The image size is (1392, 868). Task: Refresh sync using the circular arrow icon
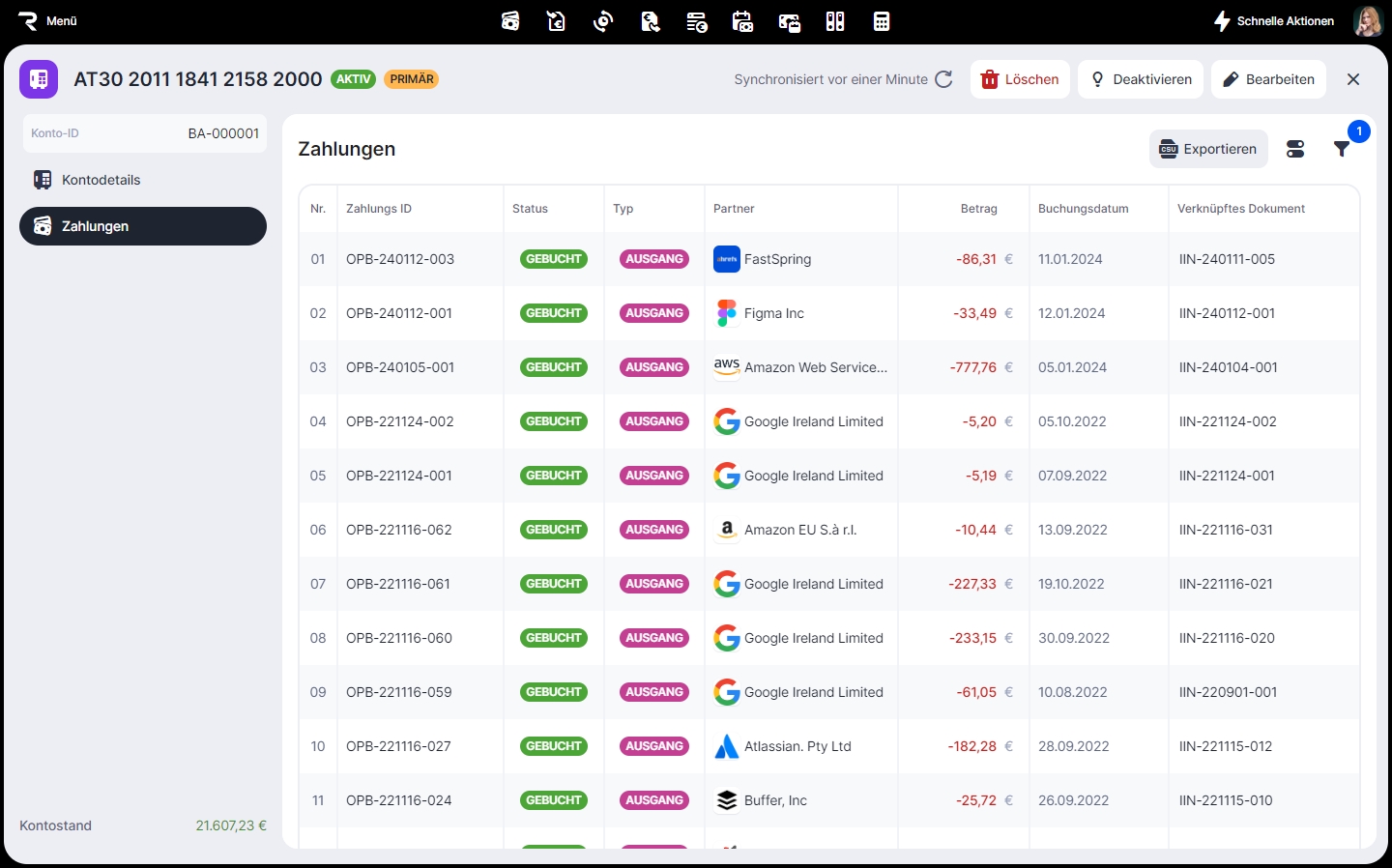tap(943, 79)
